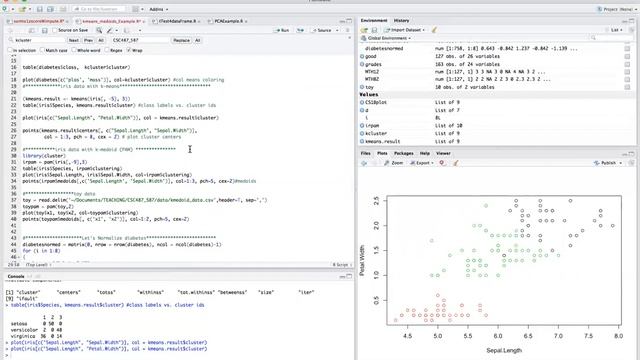Enable the Match case checkbox
This screenshot has width=640, height=360.
pyautogui.click(x=42, y=50)
